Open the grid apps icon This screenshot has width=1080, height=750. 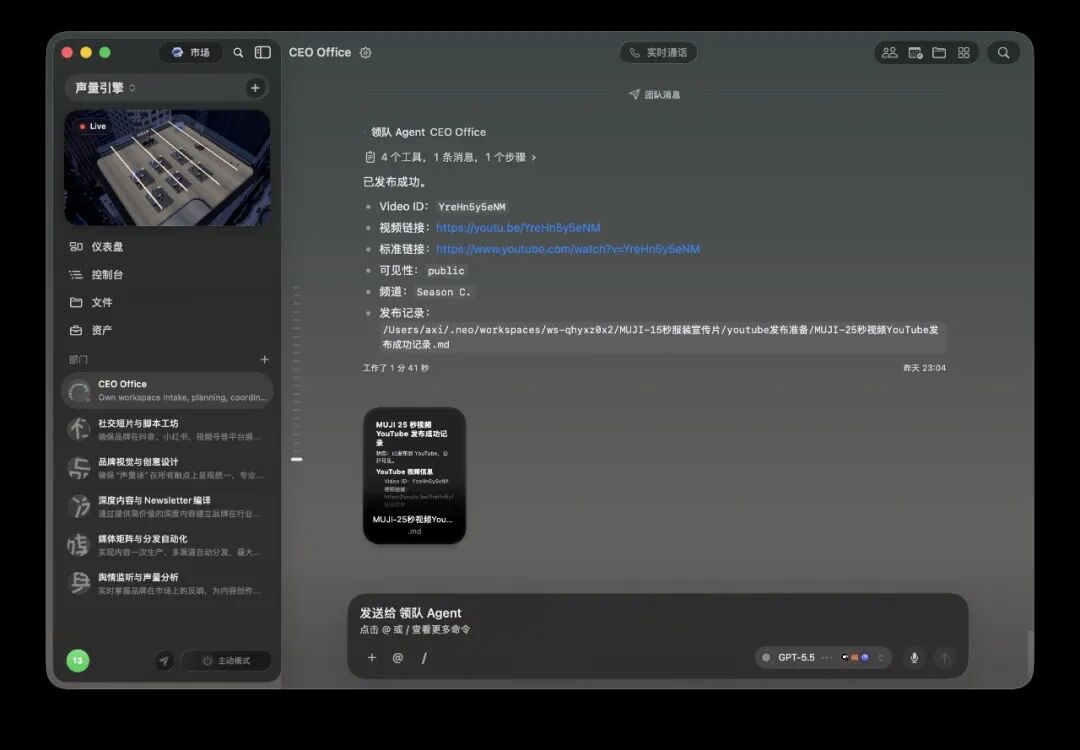pos(964,52)
